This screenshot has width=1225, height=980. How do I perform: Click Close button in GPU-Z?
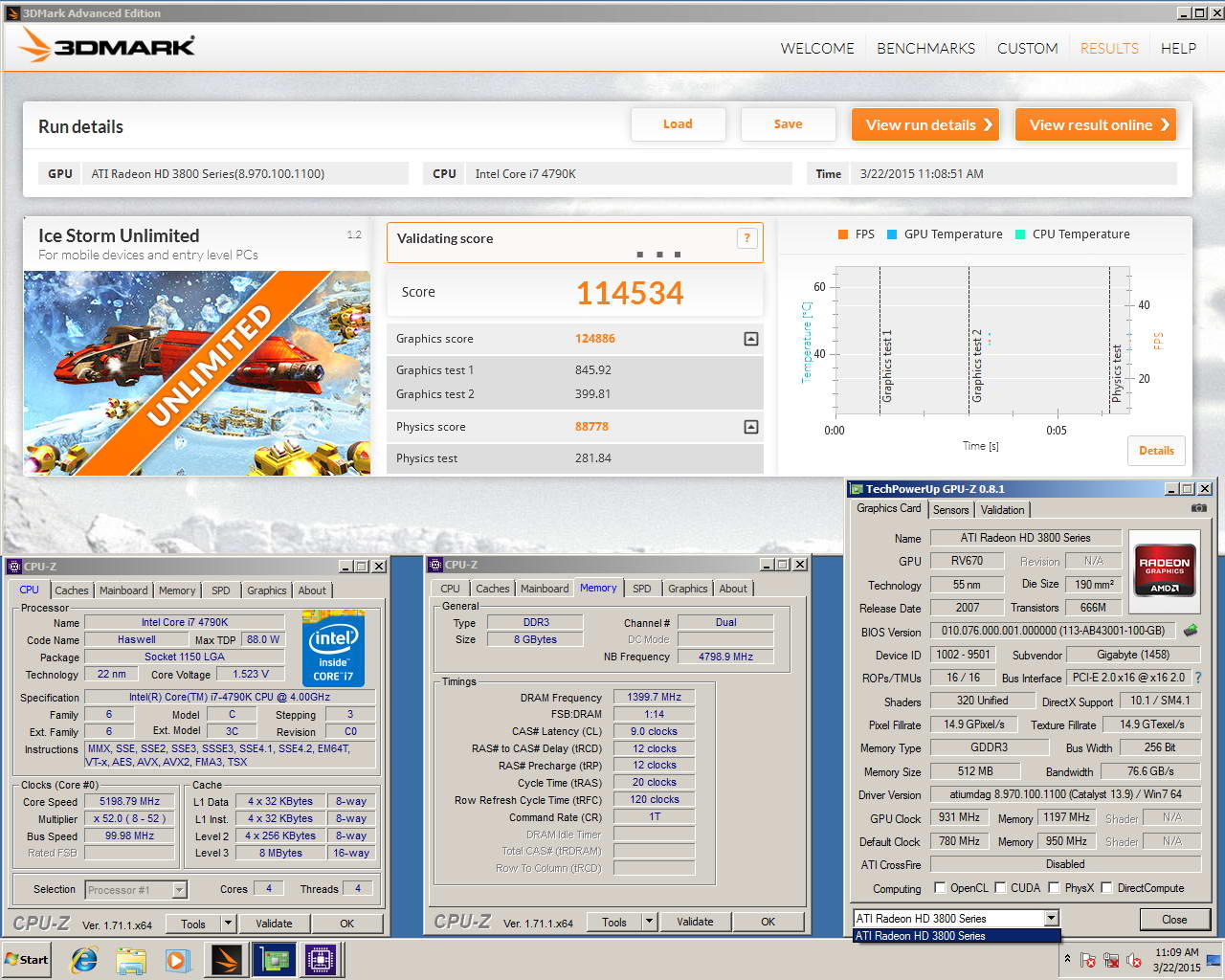(1174, 919)
